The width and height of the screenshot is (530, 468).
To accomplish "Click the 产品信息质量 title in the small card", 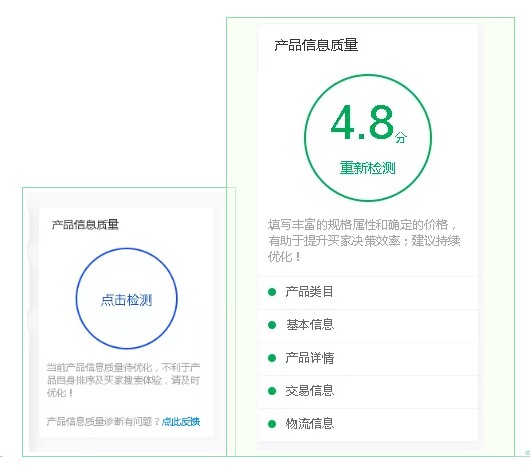I will coord(85,224).
